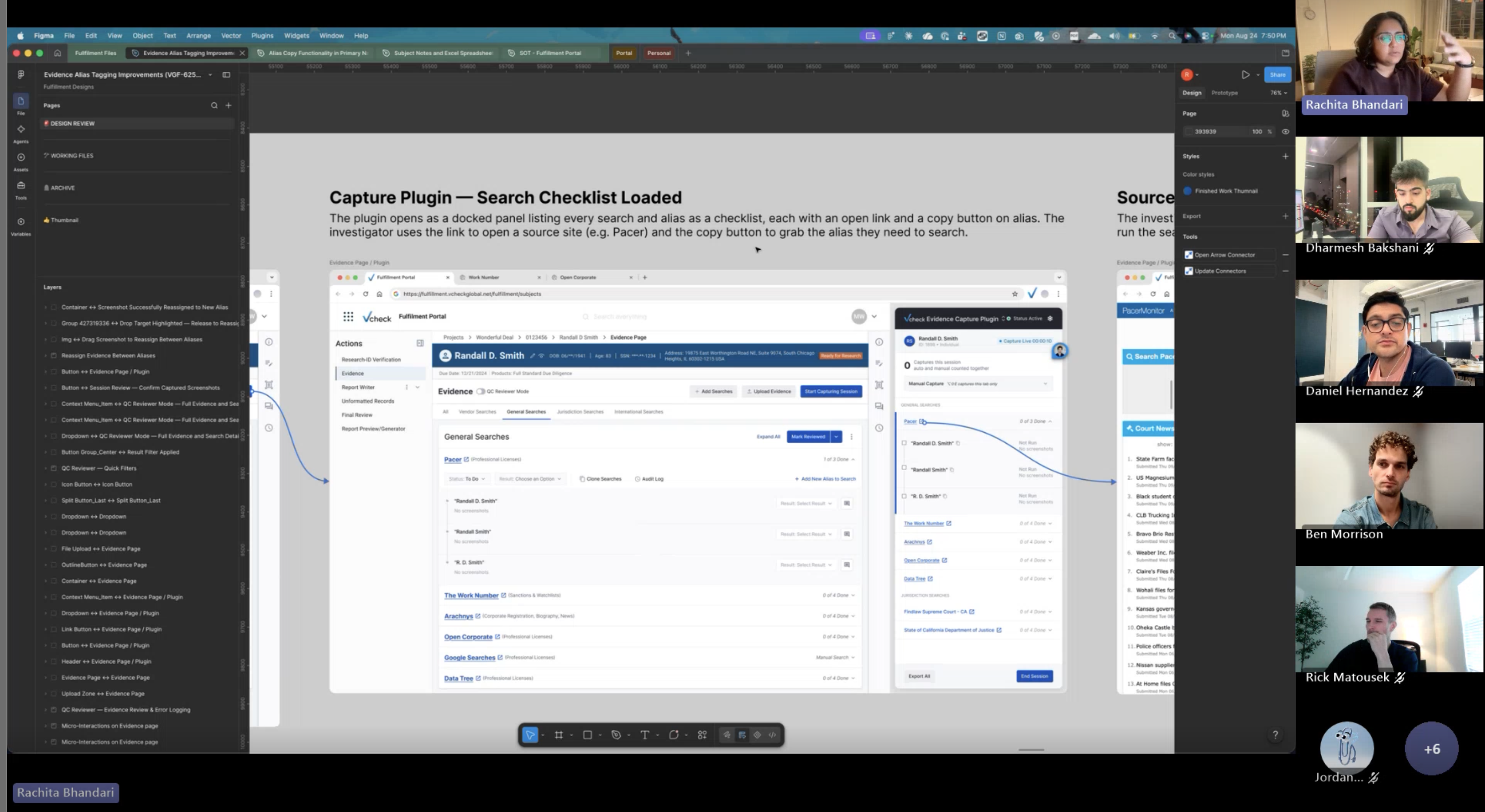This screenshot has height=812, width=1485.
Task: Check the "Randall D. Smith" plugin checklist box
Action: (904, 443)
